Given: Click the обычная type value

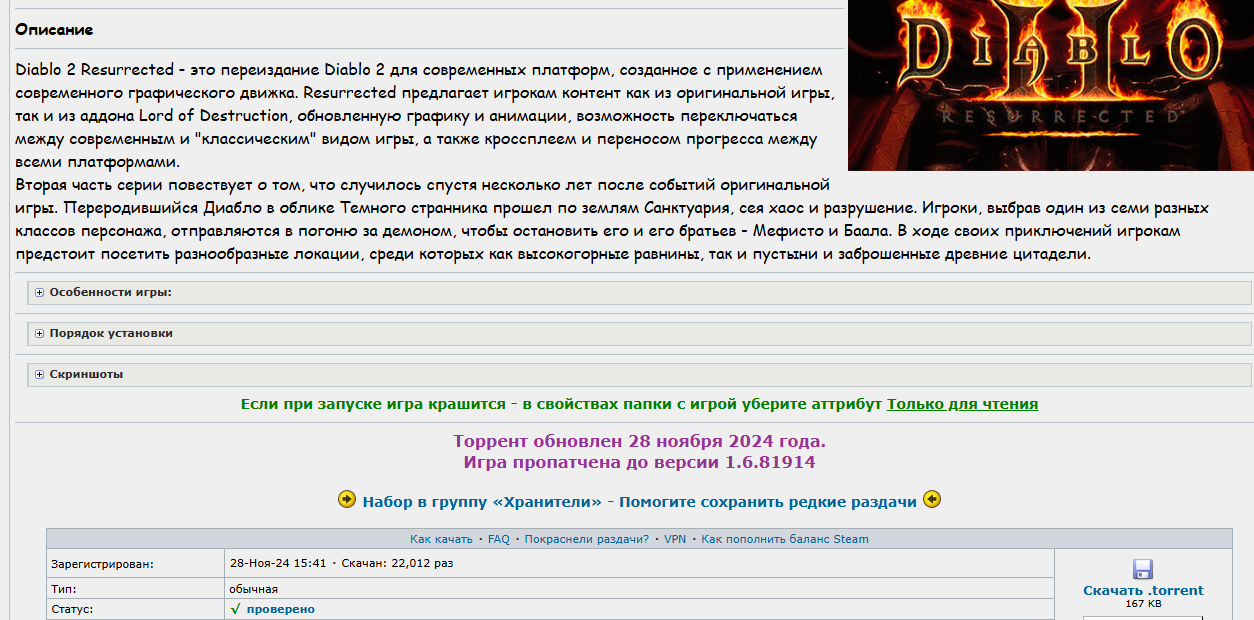Looking at the screenshot, I should click(253, 589).
